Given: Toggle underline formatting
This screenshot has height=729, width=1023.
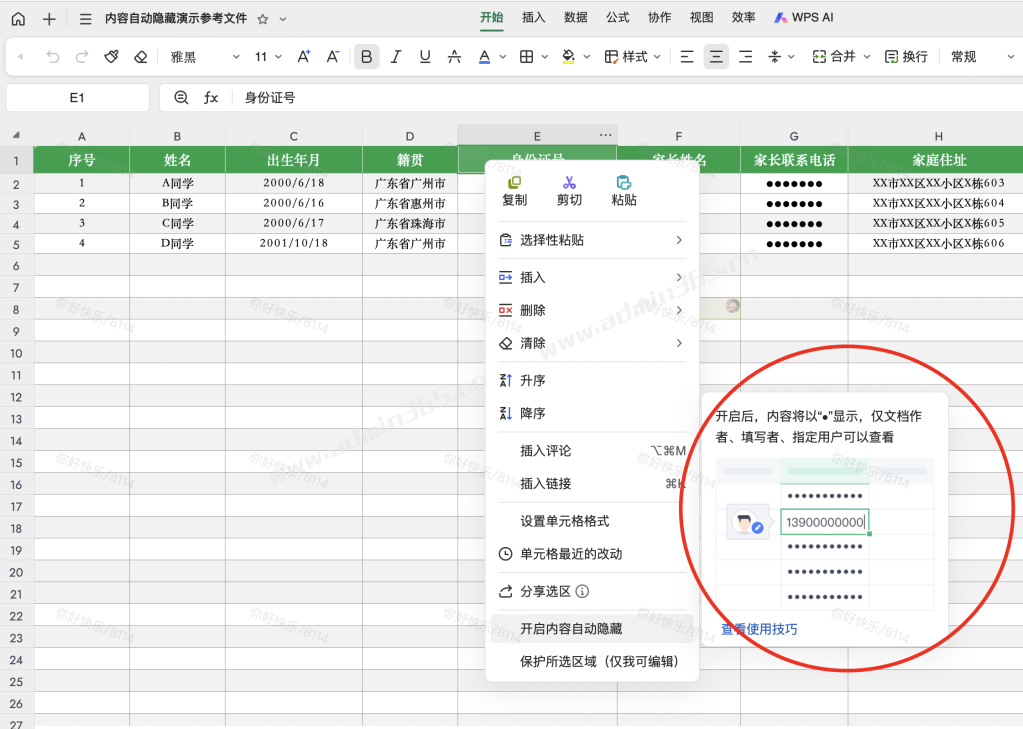Looking at the screenshot, I should click(x=425, y=57).
